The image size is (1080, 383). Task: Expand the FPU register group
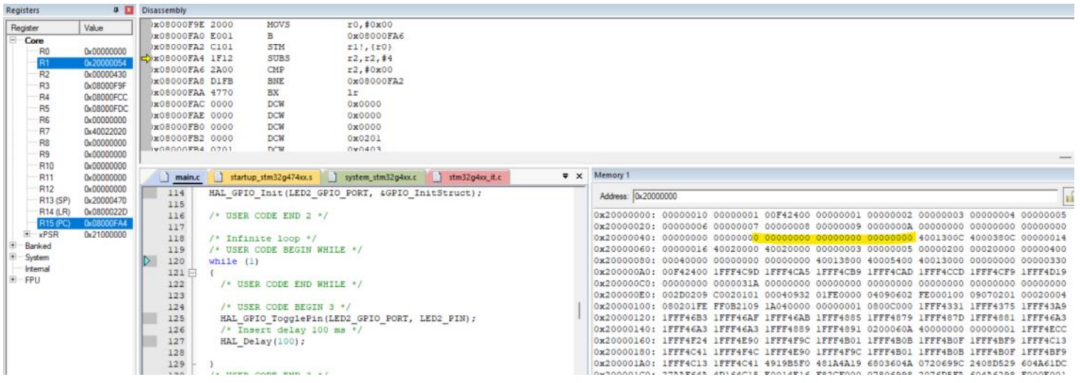pyautogui.click(x=13, y=280)
